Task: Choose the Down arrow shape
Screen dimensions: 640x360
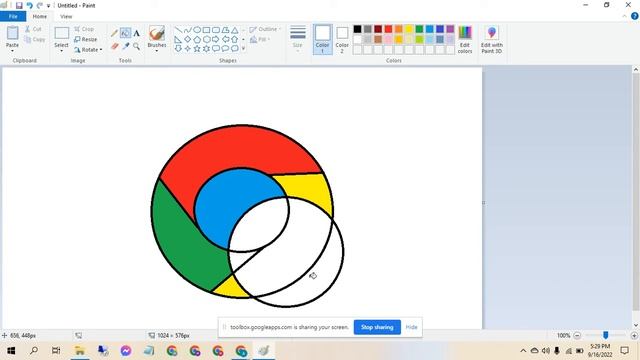Action: coord(178,49)
